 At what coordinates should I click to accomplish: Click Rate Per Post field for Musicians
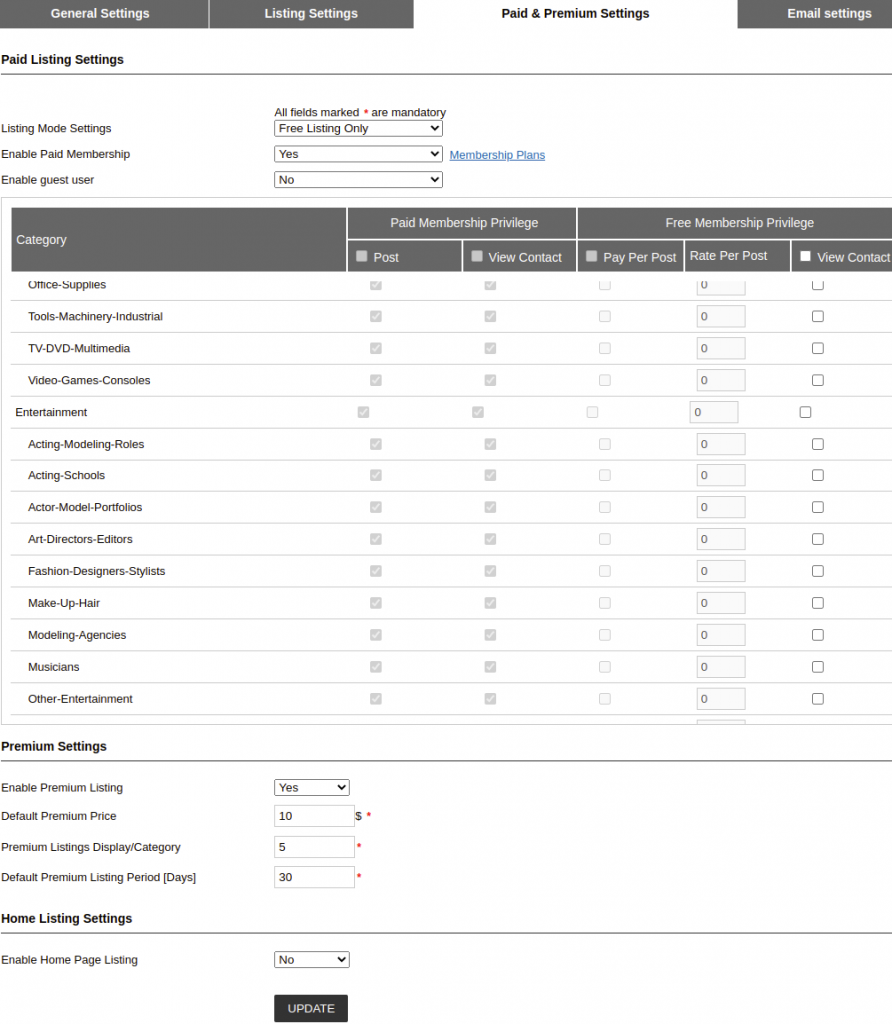tap(721, 667)
